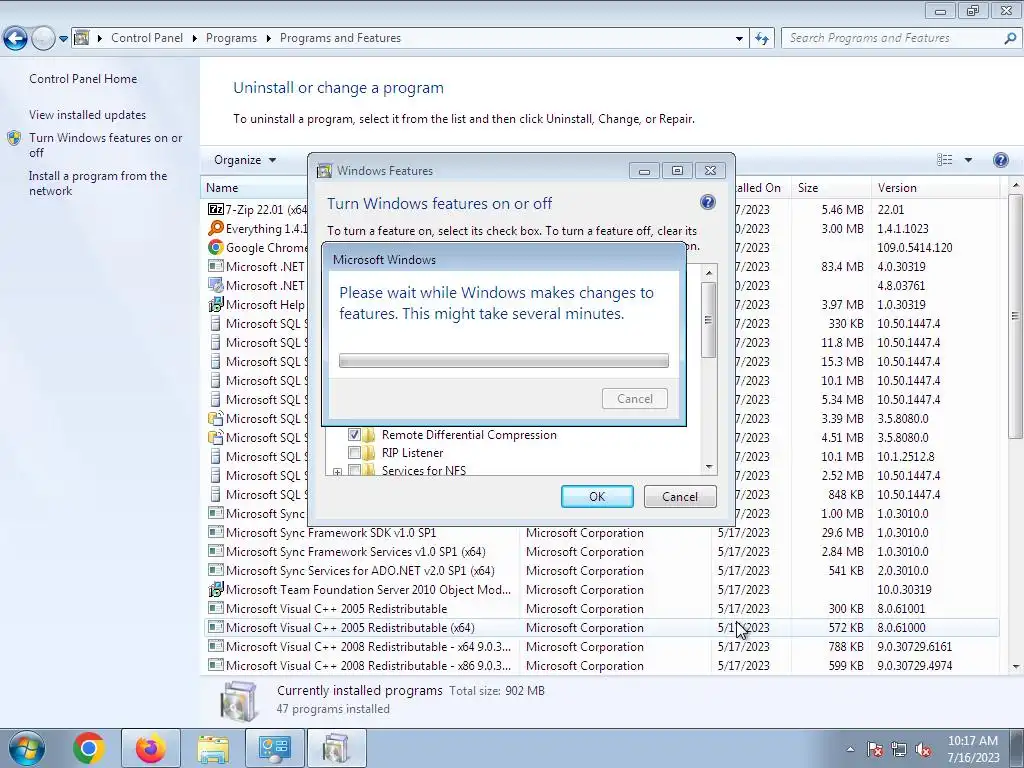Click Turn Windows features on or off link
This screenshot has height=768, width=1024.
[x=105, y=145]
